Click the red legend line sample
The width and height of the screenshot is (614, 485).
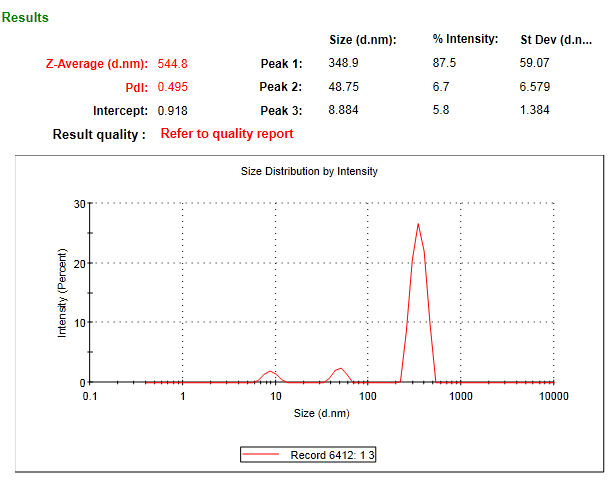pyautogui.click(x=263, y=455)
